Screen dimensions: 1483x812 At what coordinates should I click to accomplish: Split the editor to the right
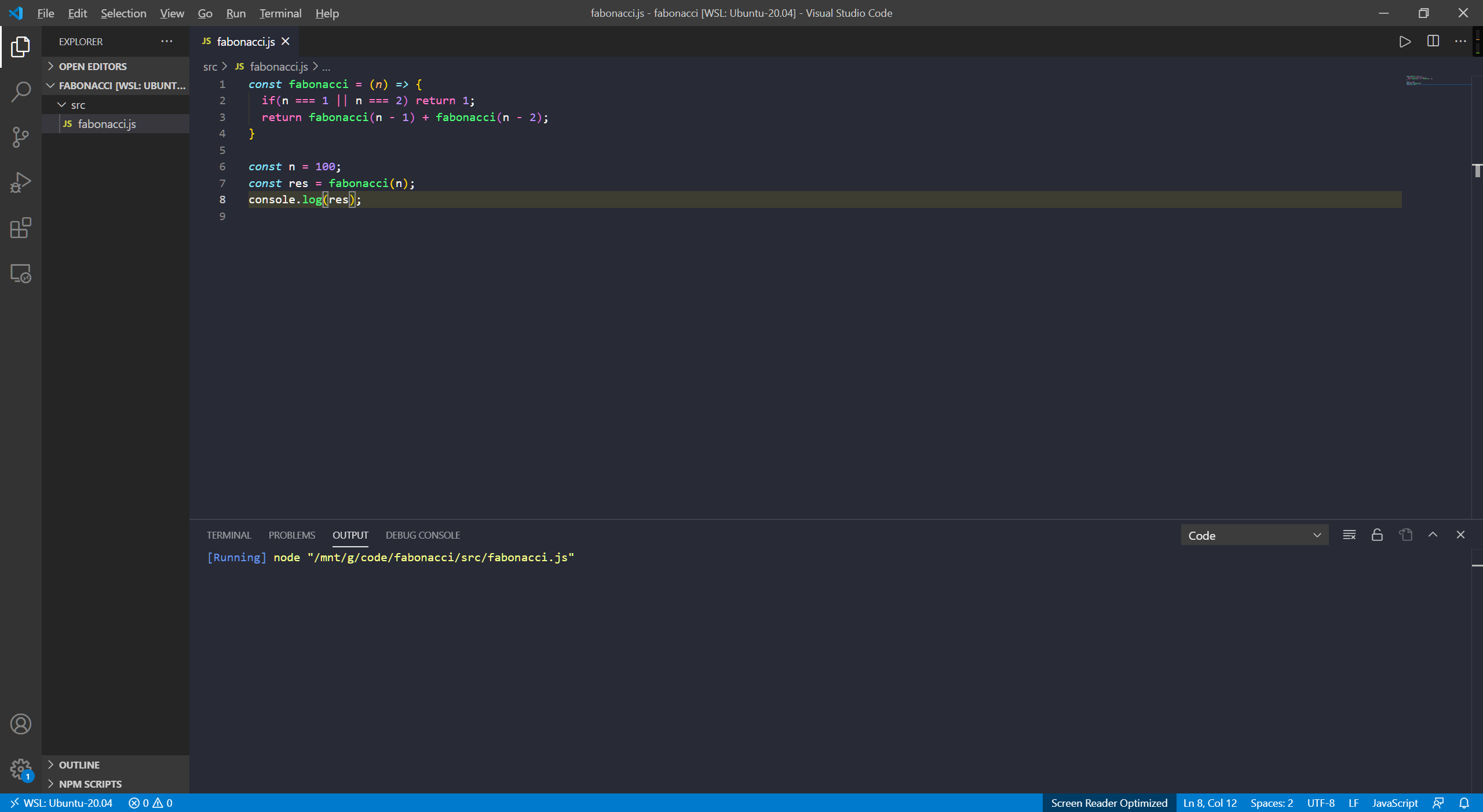pos(1433,41)
